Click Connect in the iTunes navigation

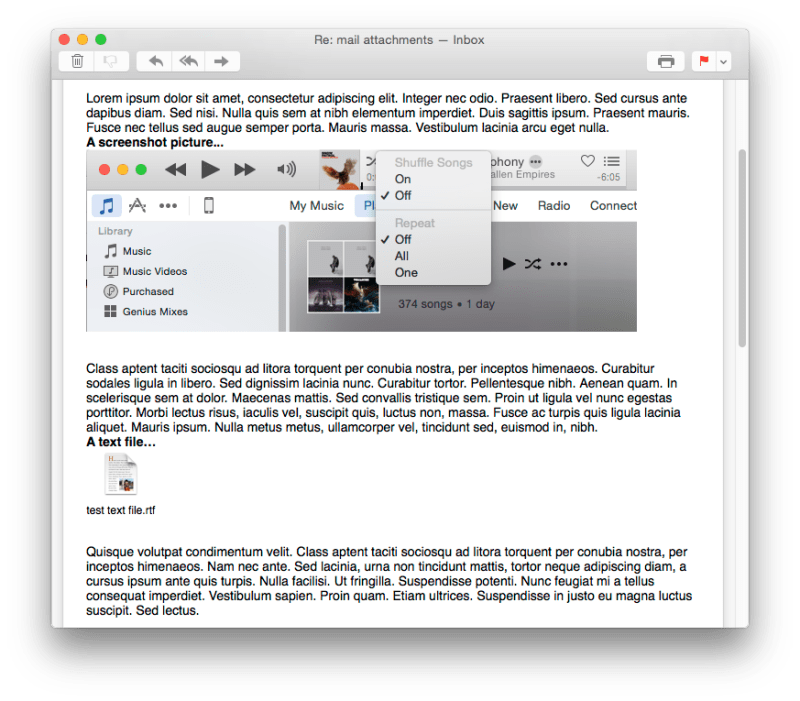pyautogui.click(x=612, y=205)
